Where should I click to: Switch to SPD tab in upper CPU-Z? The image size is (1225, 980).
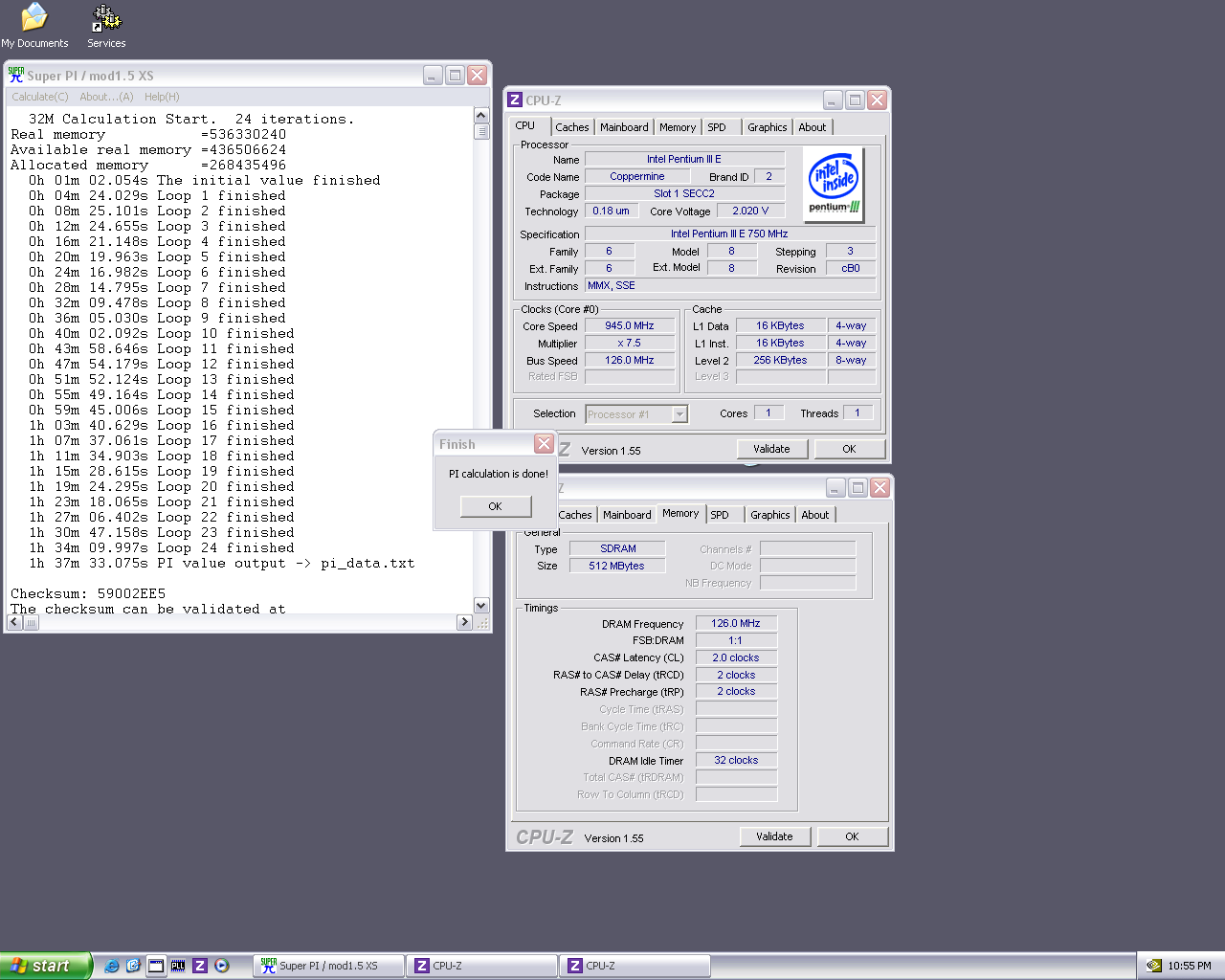tap(717, 127)
